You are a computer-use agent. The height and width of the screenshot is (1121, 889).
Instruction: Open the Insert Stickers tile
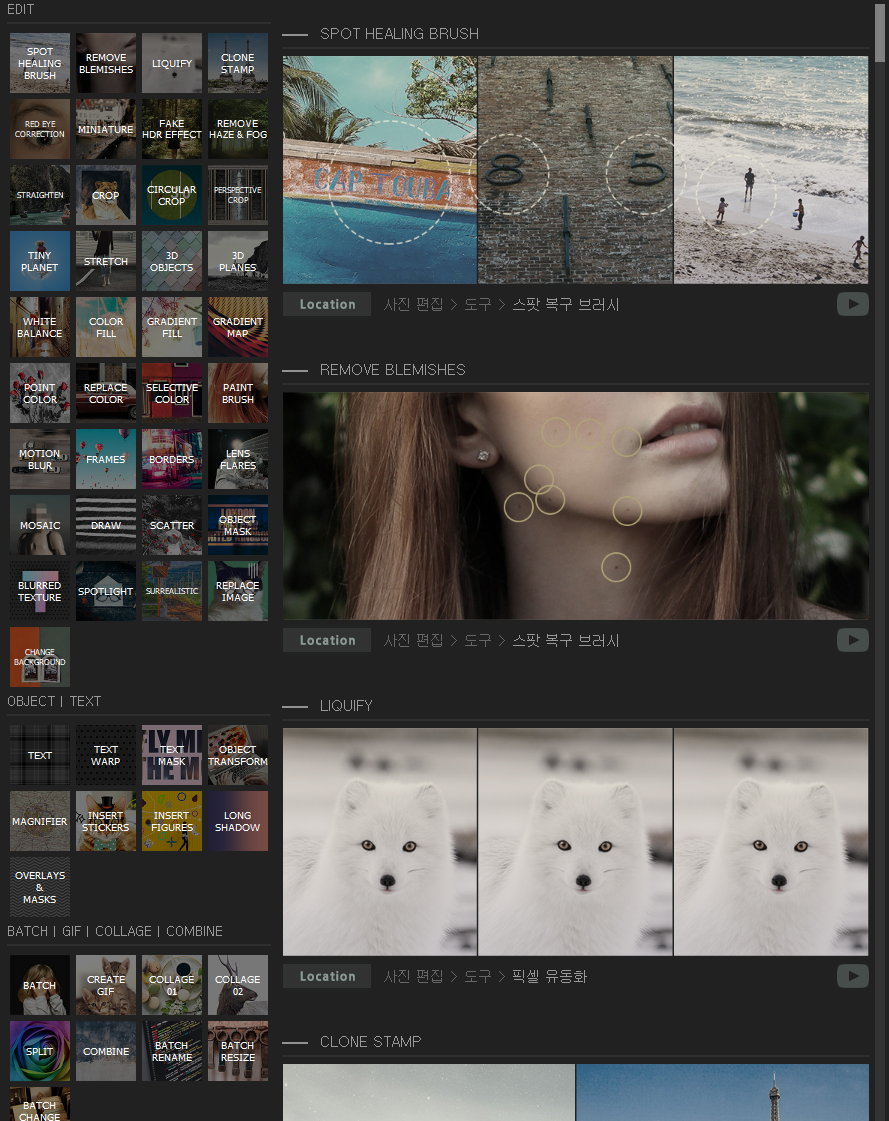(106, 821)
